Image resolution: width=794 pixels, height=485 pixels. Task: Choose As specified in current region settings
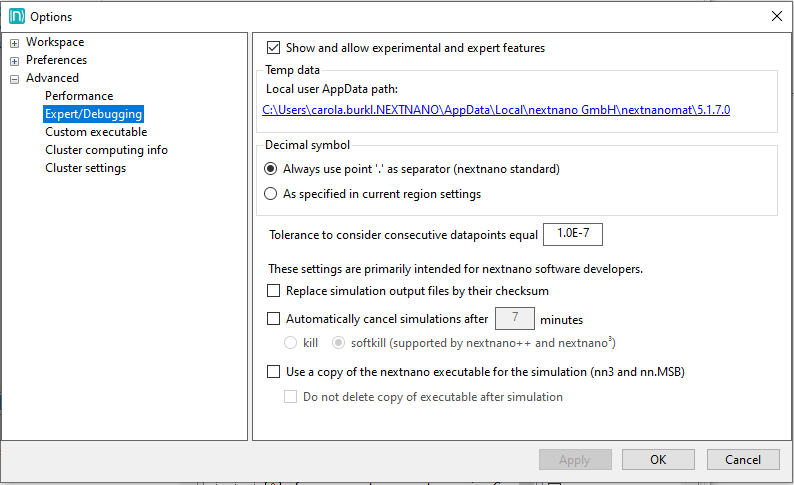point(270,194)
